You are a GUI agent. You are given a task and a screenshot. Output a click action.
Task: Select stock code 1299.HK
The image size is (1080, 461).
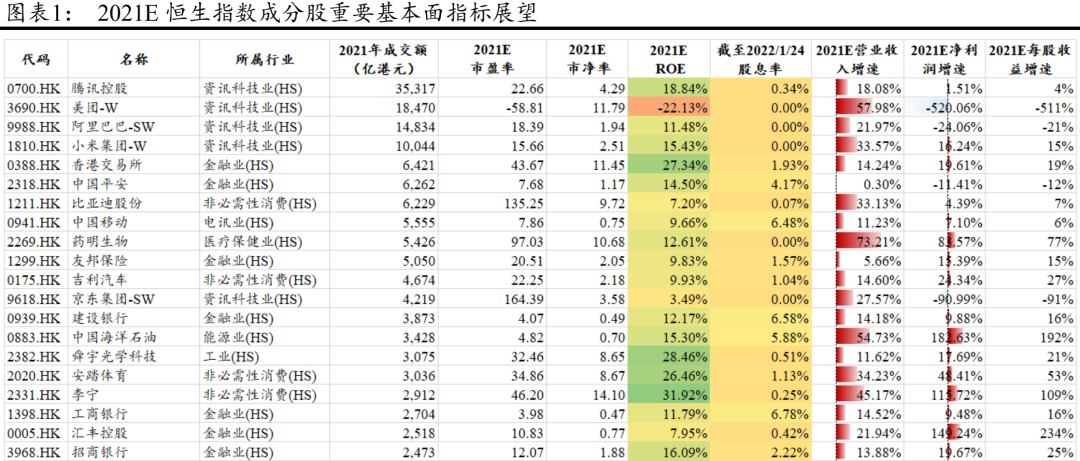[x=34, y=263]
